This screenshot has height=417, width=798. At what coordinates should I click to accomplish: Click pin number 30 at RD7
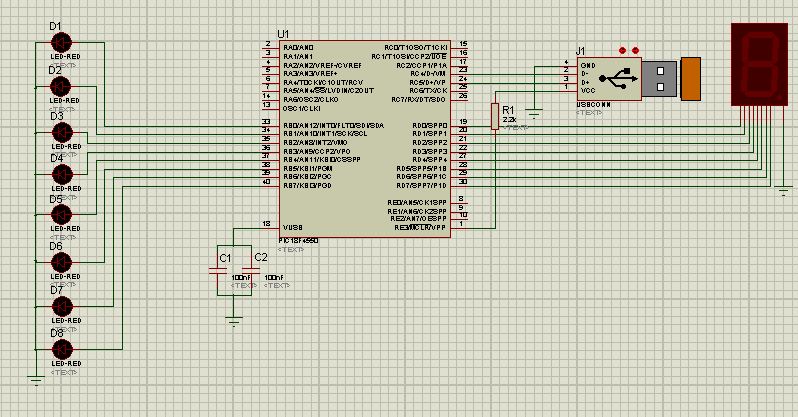(463, 182)
